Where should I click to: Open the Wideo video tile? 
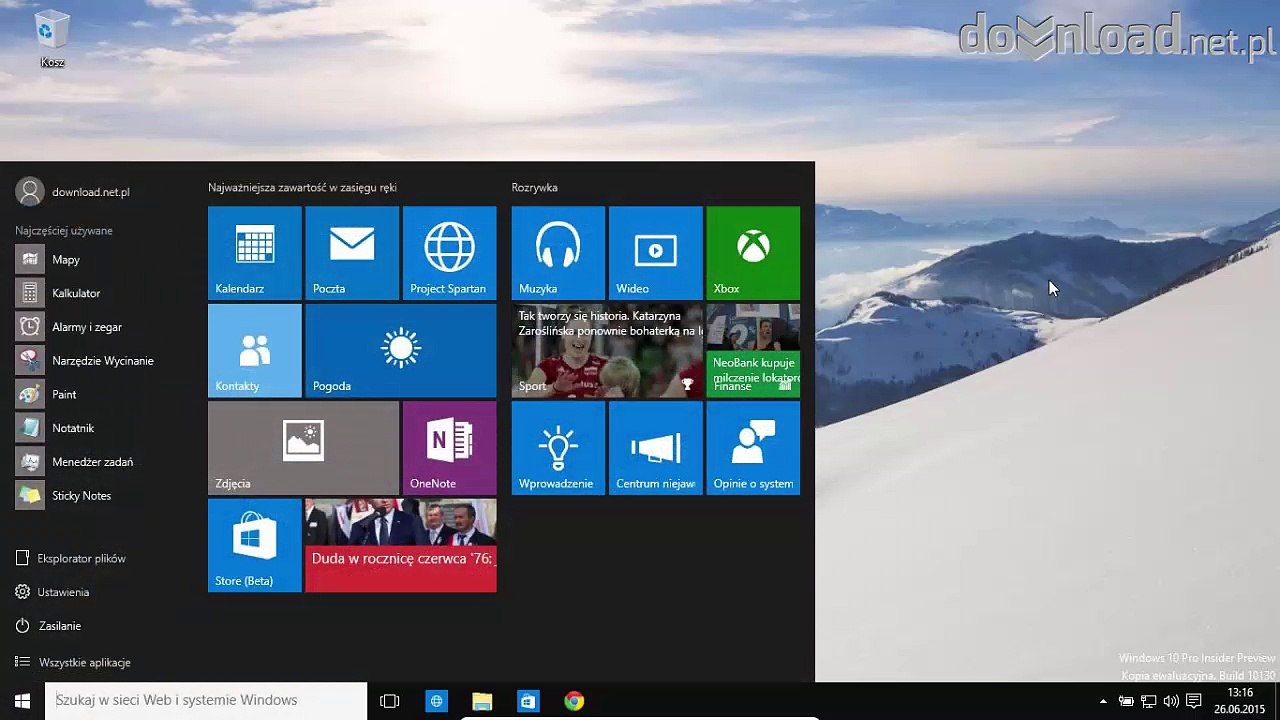point(656,253)
